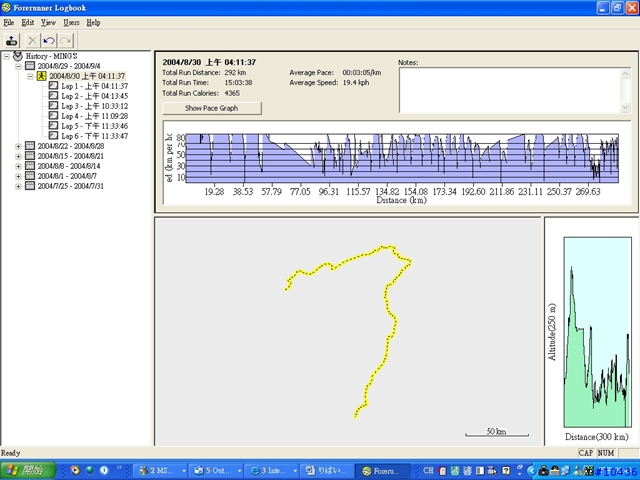Click calendar icon for week 2004/8/8 - 2004/8/14
The width and height of the screenshot is (640, 480).
click(x=30, y=166)
